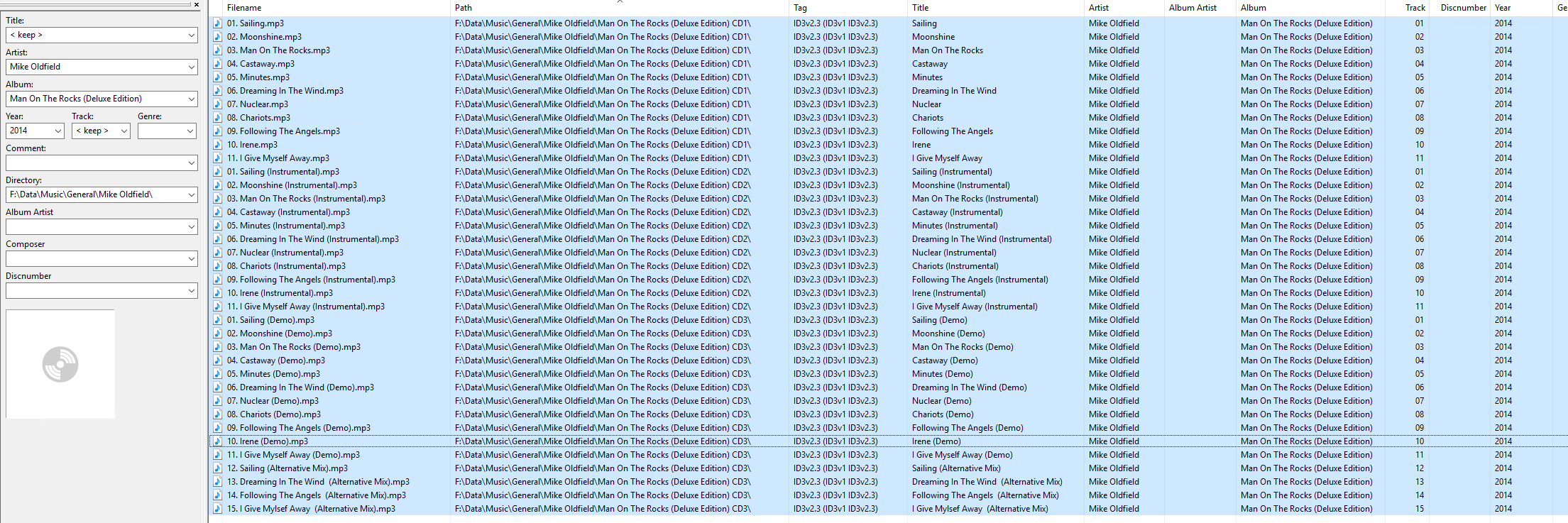Select the music file icon for 03. Man On The Rocks.mp3

217,50
